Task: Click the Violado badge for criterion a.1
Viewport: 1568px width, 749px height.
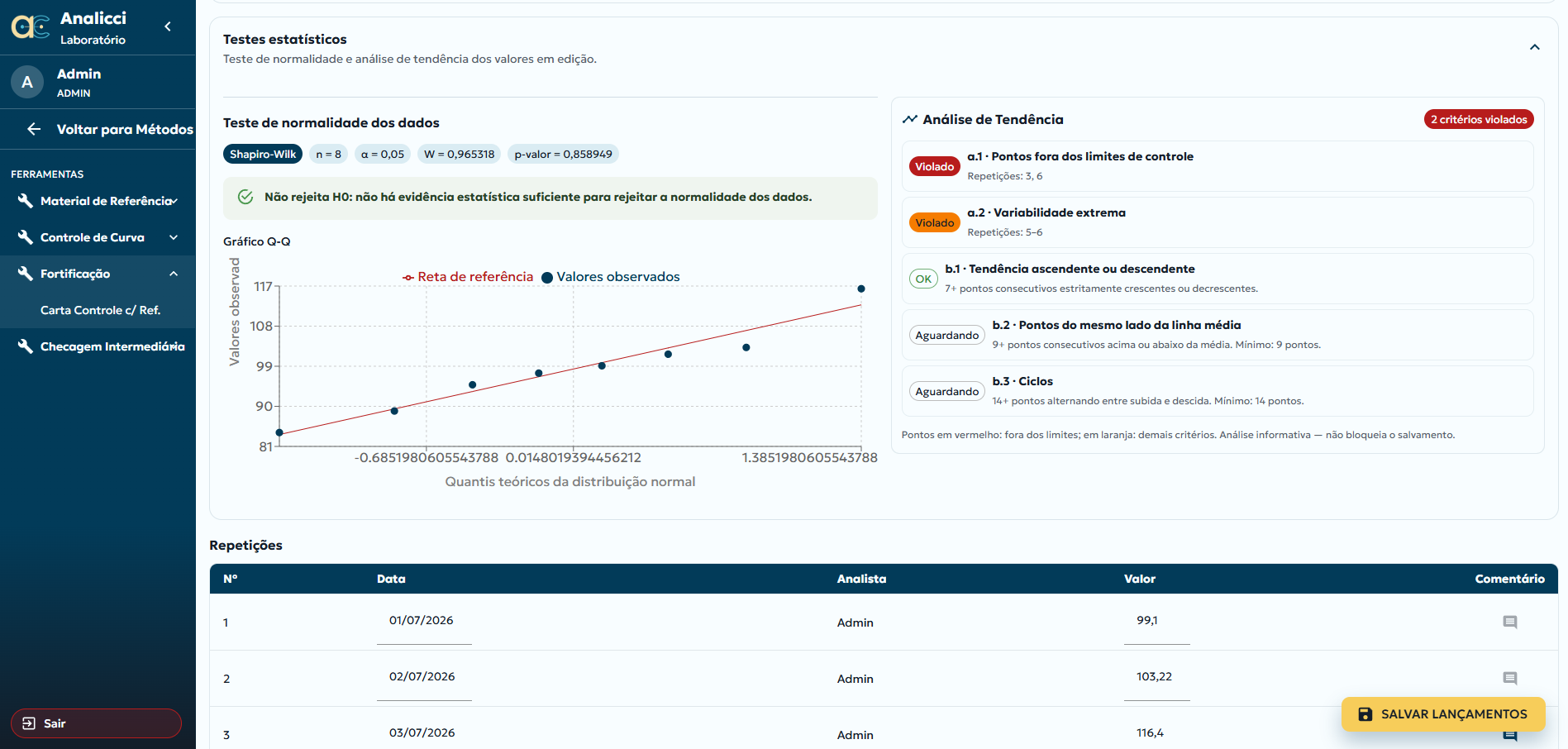Action: (935, 166)
